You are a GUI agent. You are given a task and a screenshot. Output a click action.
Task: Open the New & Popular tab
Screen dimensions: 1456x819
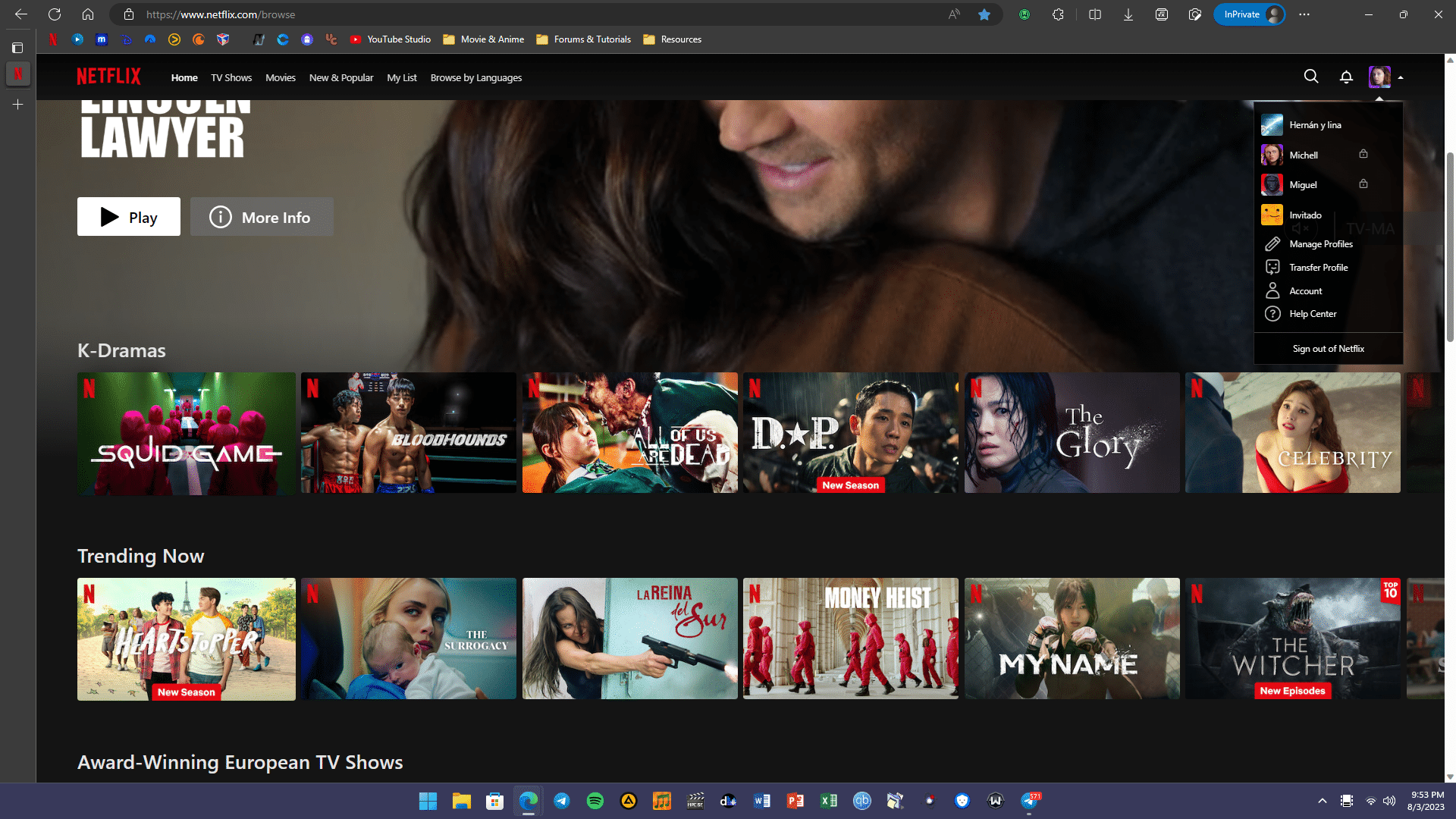[x=340, y=78]
